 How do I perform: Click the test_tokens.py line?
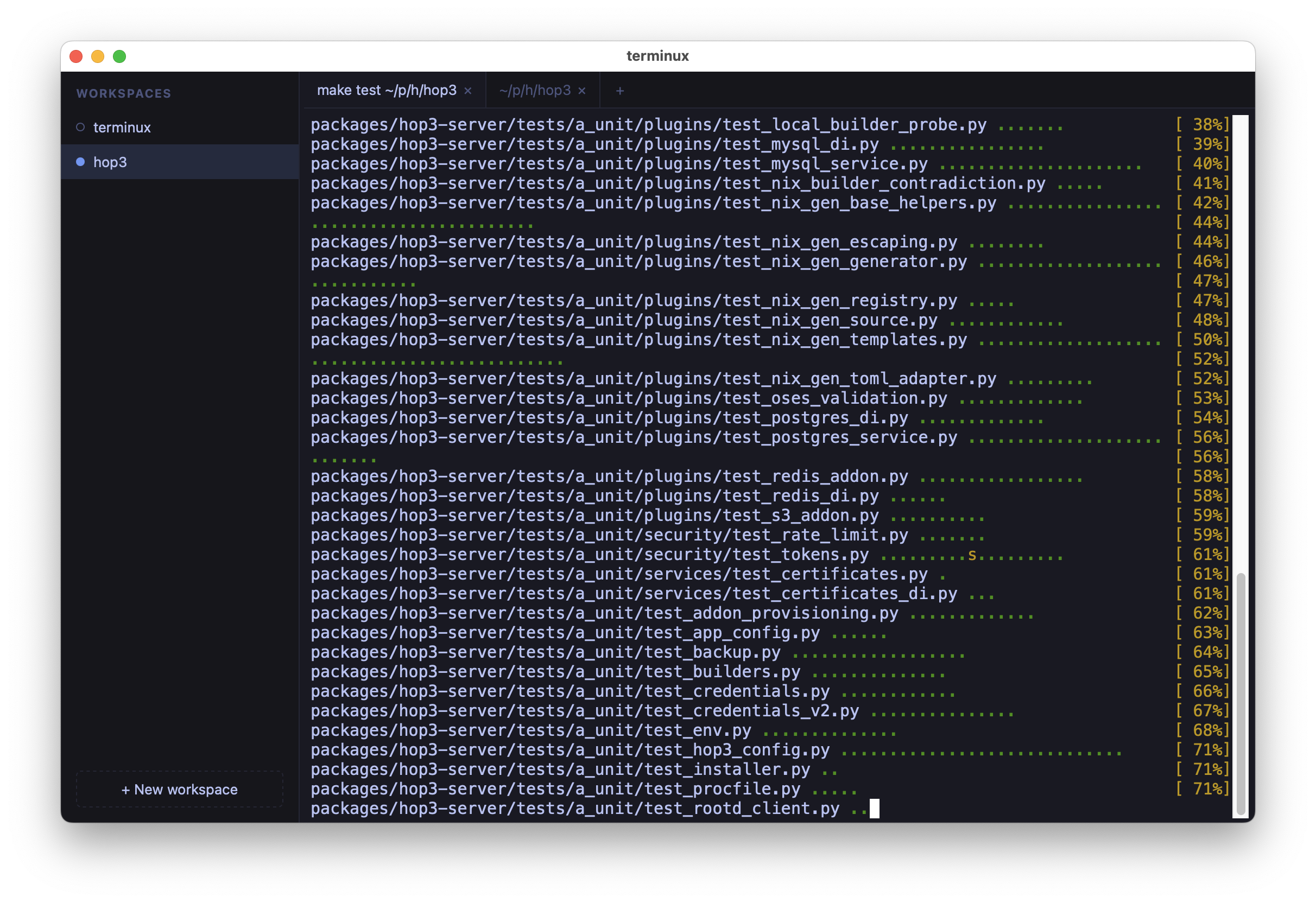[x=770, y=554]
